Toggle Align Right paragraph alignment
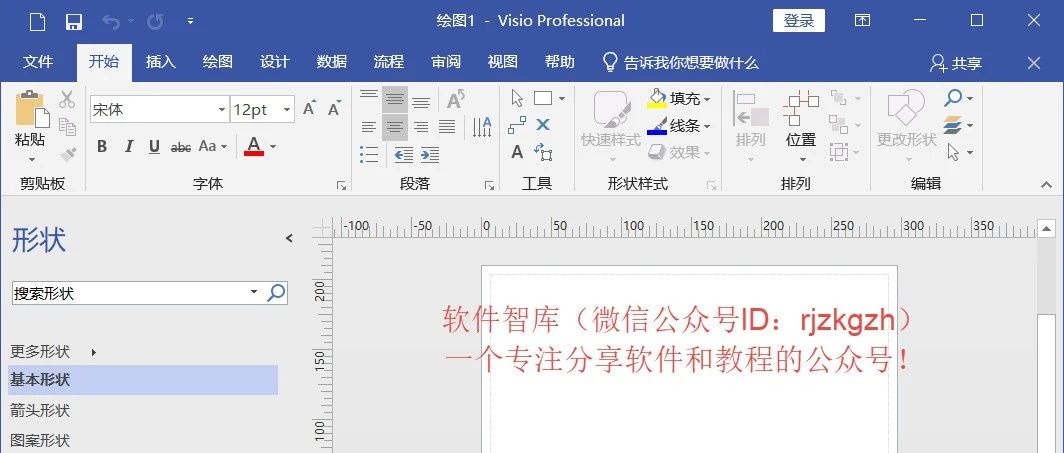 (421, 127)
